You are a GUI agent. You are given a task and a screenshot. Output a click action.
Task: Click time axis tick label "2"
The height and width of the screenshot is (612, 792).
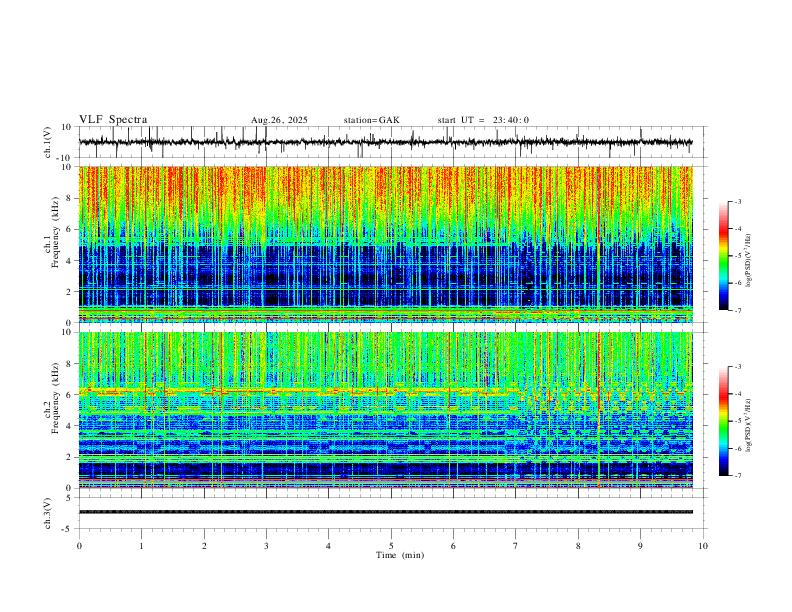pyautogui.click(x=204, y=546)
